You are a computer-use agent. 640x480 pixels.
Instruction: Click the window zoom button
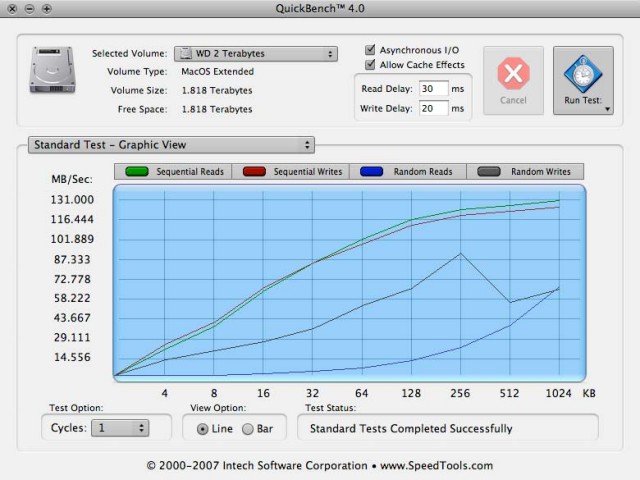pos(47,9)
